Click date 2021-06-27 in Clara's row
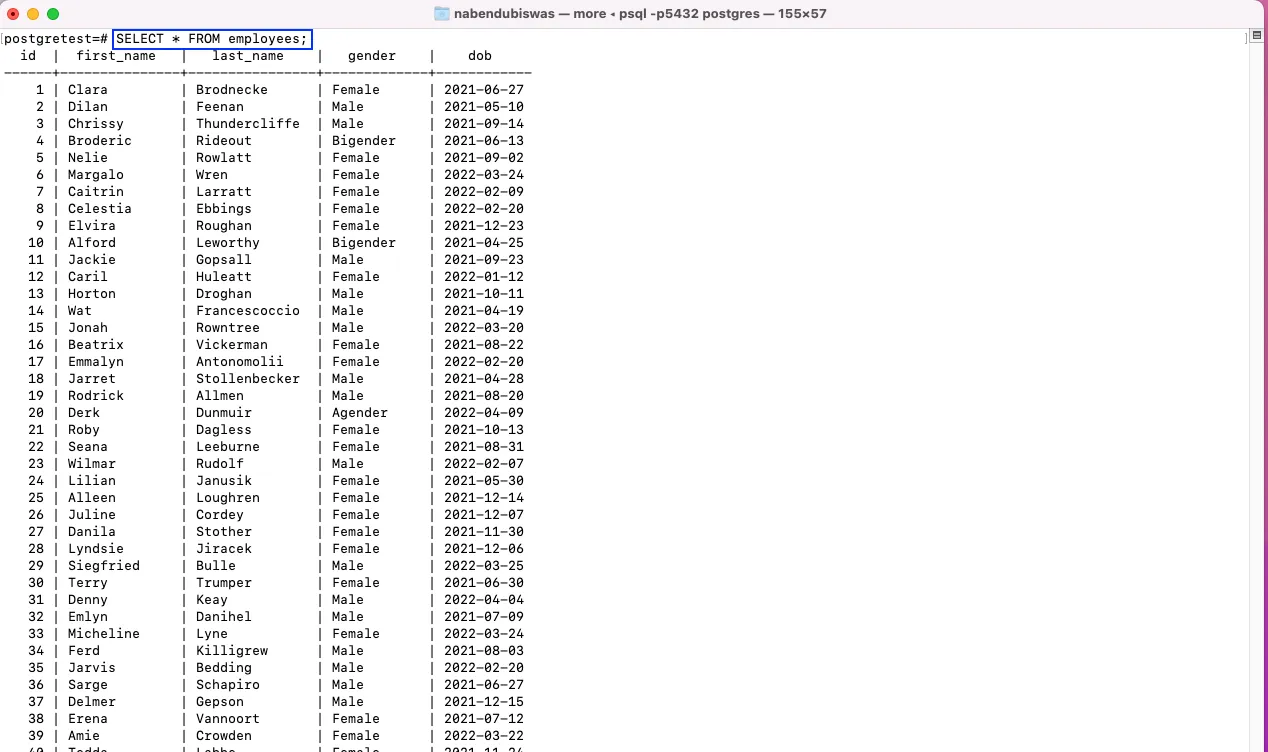This screenshot has height=752, width=1268. tap(484, 90)
